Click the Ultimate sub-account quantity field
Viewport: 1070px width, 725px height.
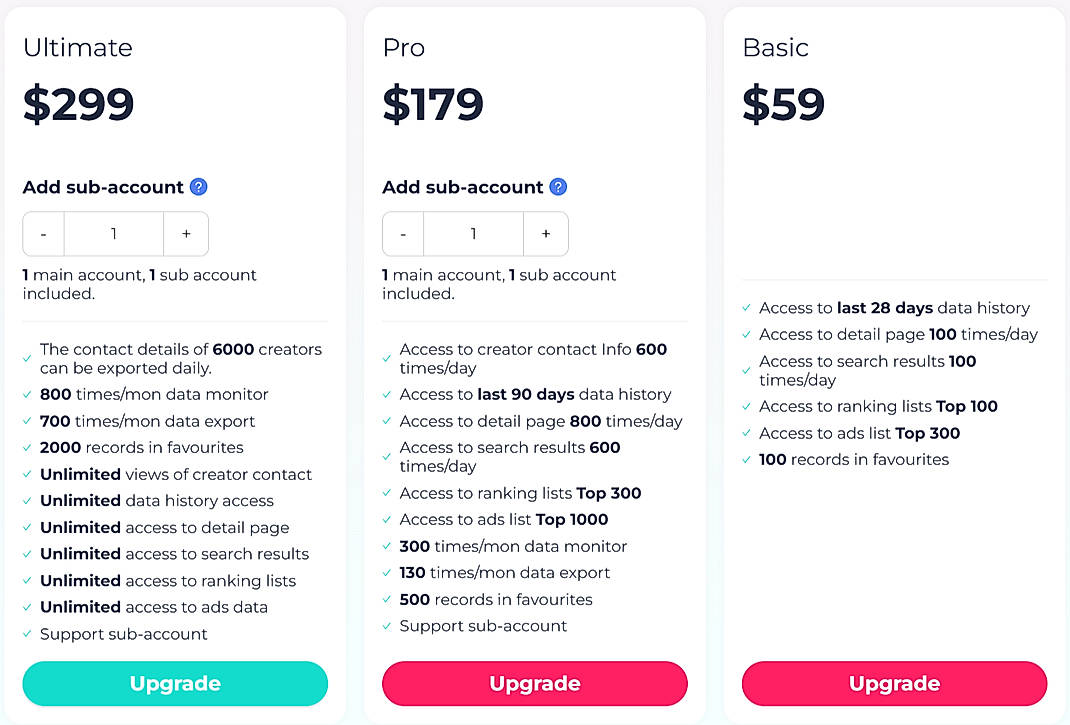pyautogui.click(x=114, y=234)
